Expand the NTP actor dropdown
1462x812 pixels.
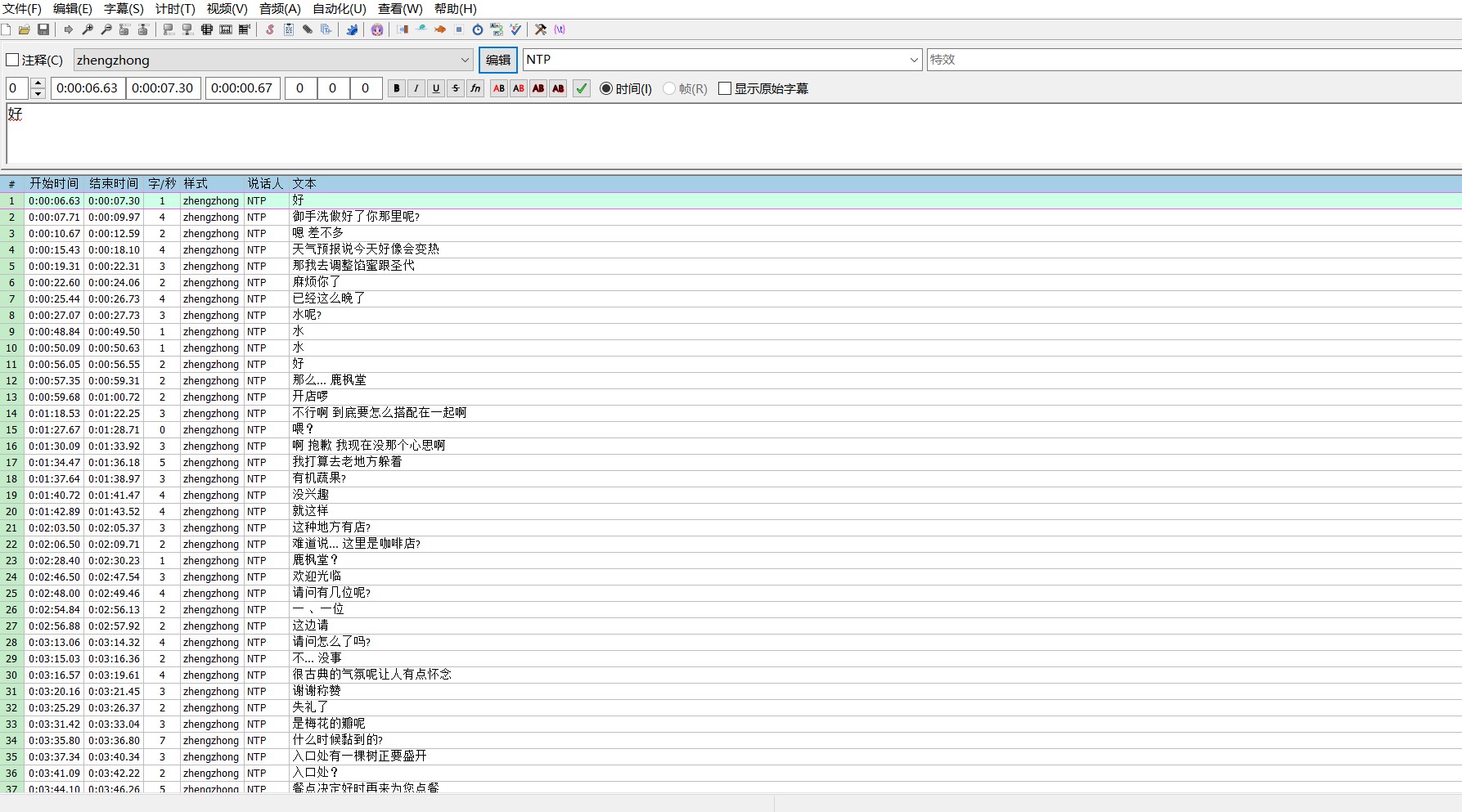[x=915, y=60]
